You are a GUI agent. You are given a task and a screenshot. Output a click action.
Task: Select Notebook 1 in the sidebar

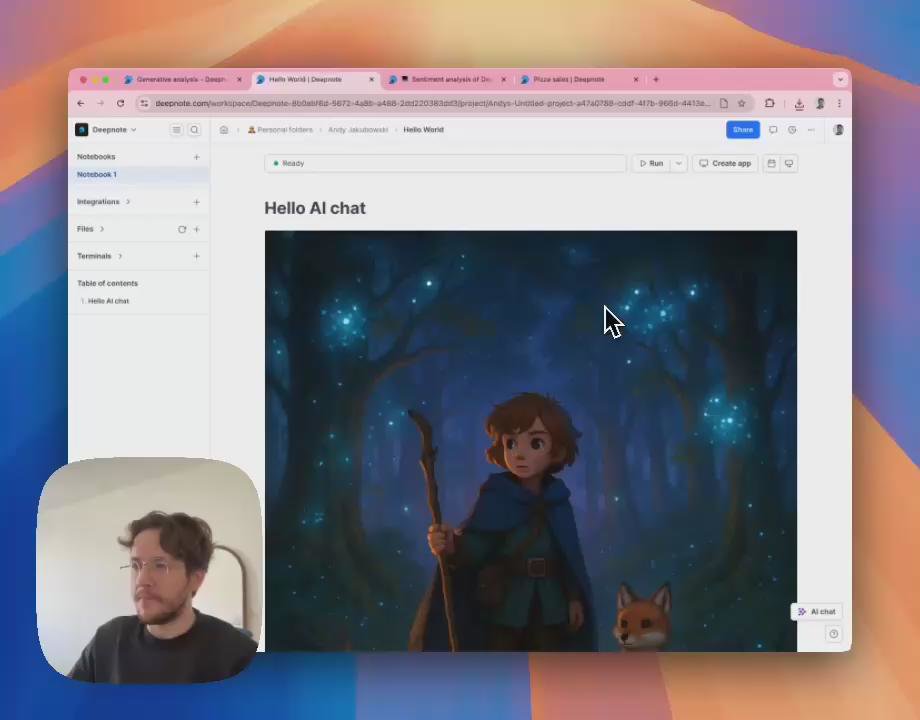point(139,174)
